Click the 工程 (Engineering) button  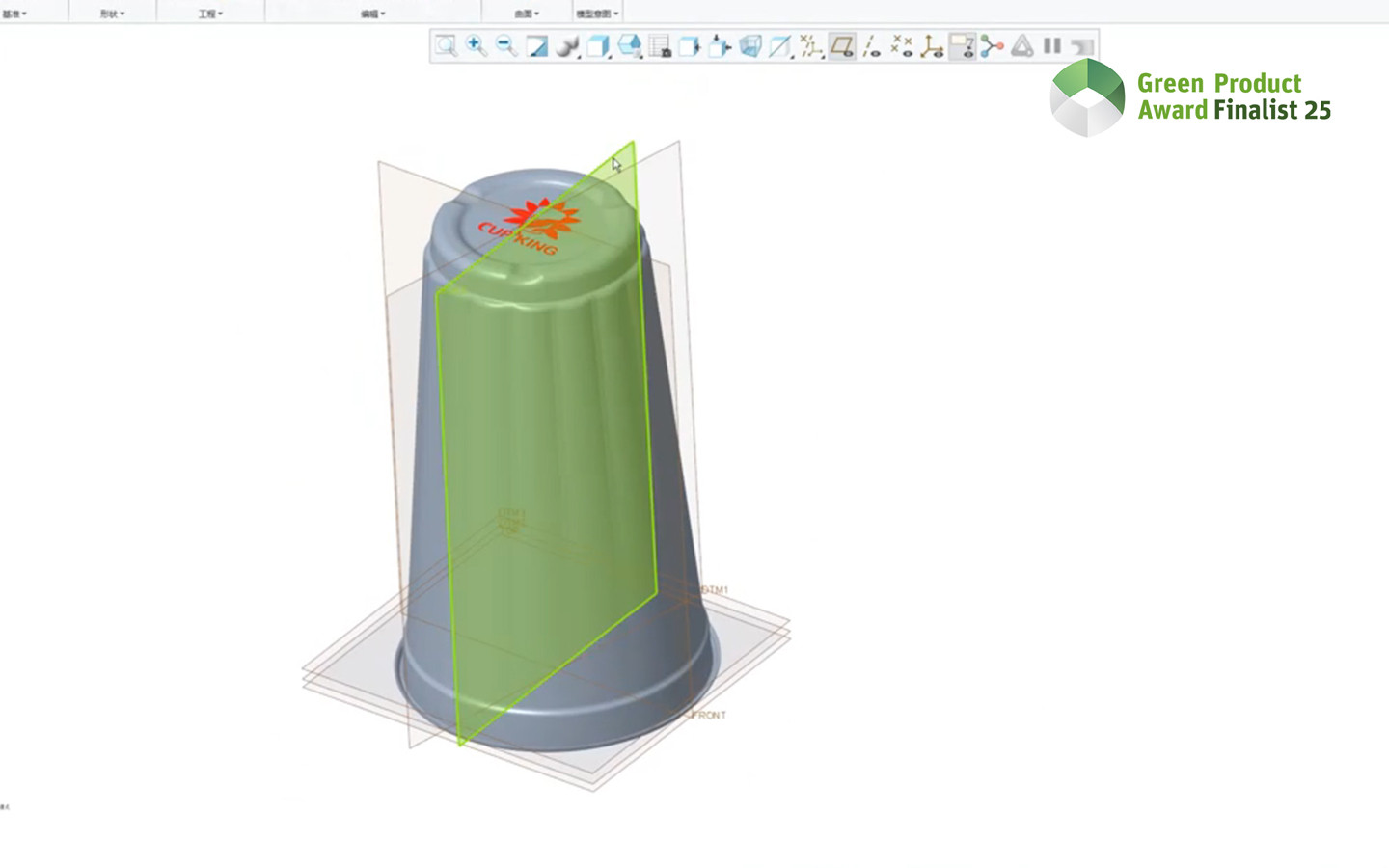click(207, 14)
